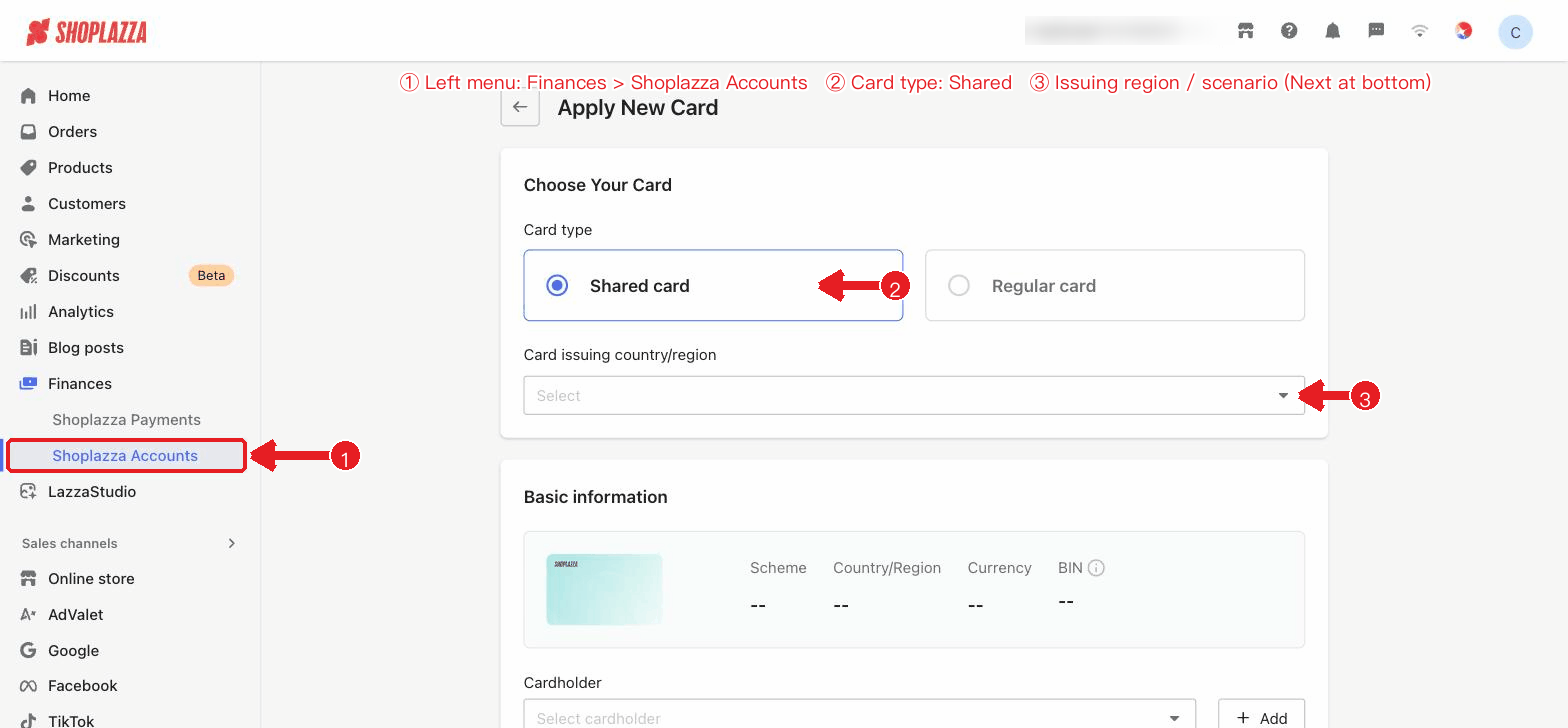
Task: Expand the Sales channels chevron
Action: pos(232,544)
